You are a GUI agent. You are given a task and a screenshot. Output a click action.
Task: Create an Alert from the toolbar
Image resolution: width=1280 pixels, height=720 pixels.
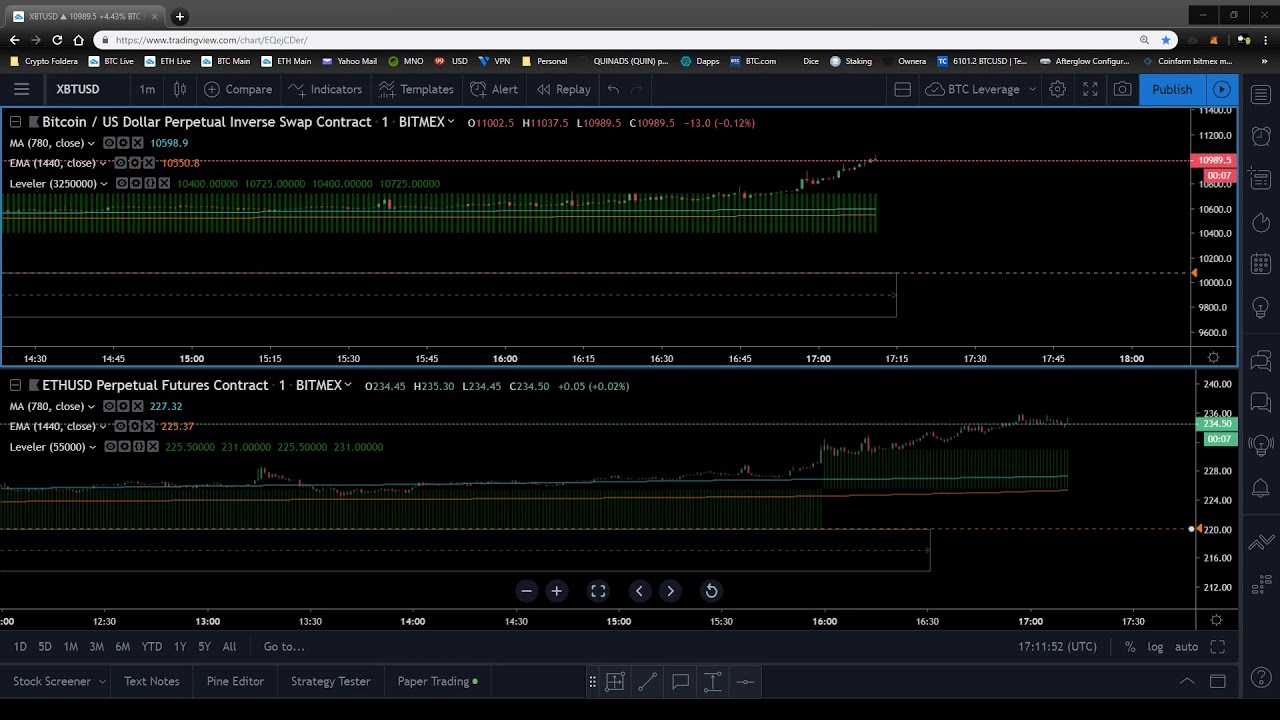[x=494, y=89]
